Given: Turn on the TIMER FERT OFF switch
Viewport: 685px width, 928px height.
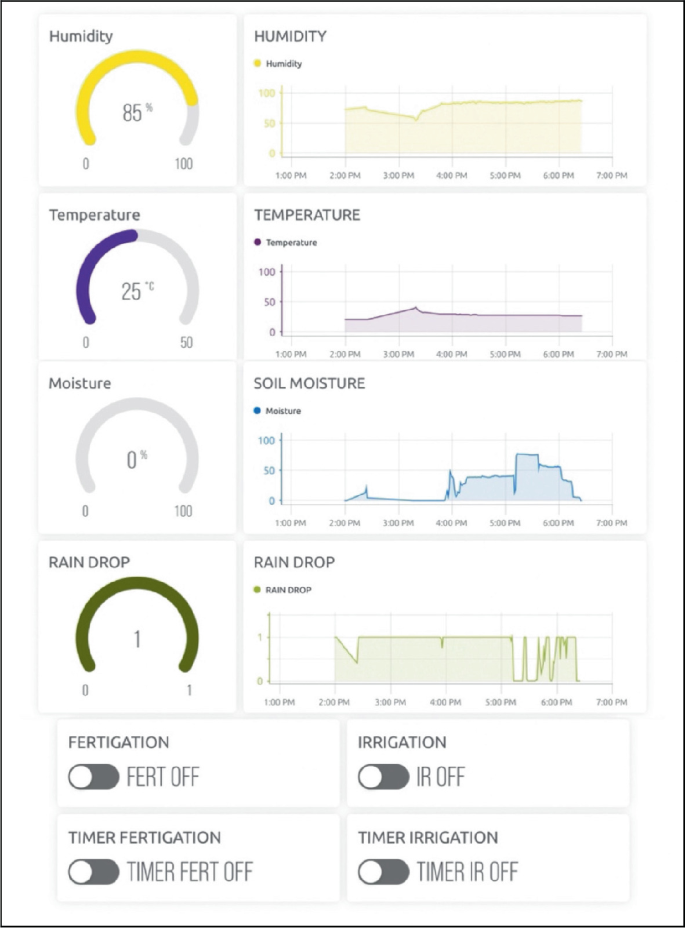Looking at the screenshot, I should 94,872.
